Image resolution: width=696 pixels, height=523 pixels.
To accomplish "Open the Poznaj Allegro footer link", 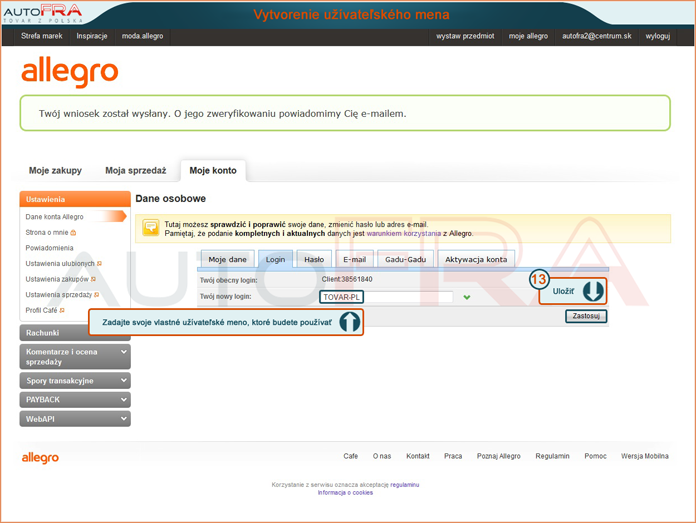I will pos(499,456).
